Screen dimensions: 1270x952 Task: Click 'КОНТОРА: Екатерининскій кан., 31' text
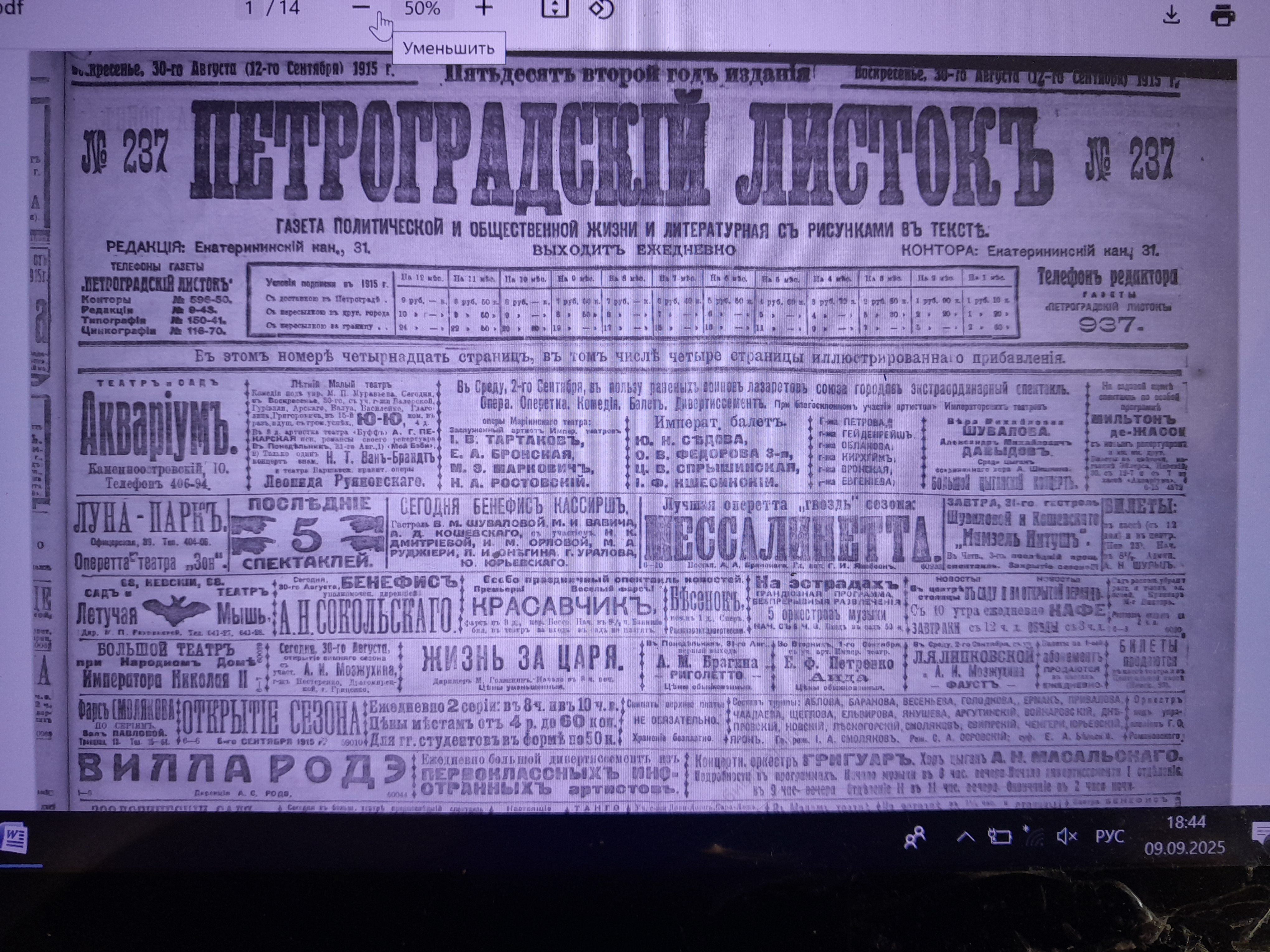1030,251
